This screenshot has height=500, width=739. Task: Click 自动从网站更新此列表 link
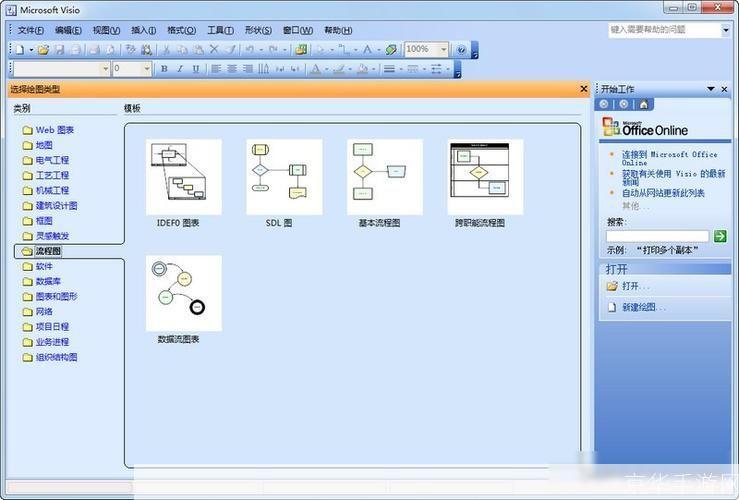point(663,193)
